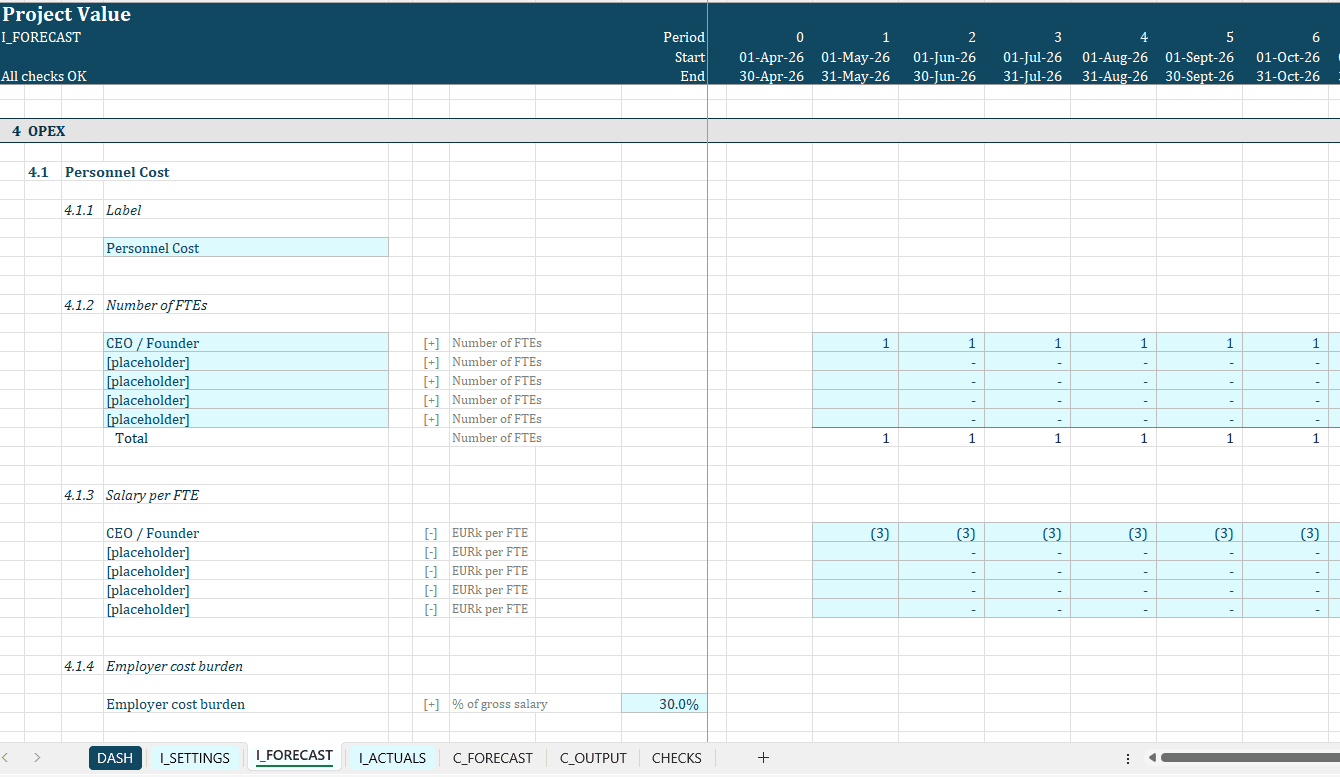Screen dimensions: 1340x777
Task: Expand the [-] marker on the fourth placeholder salary row
Action: tap(431, 589)
